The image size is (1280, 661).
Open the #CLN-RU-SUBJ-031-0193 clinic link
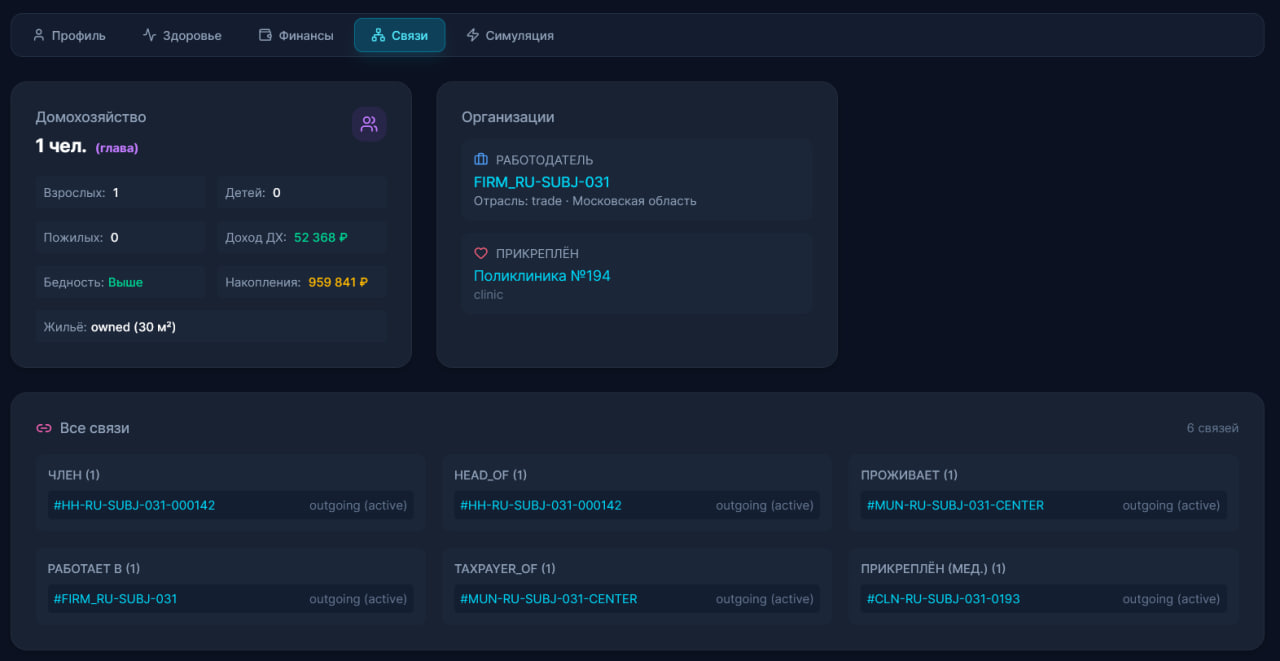943,599
